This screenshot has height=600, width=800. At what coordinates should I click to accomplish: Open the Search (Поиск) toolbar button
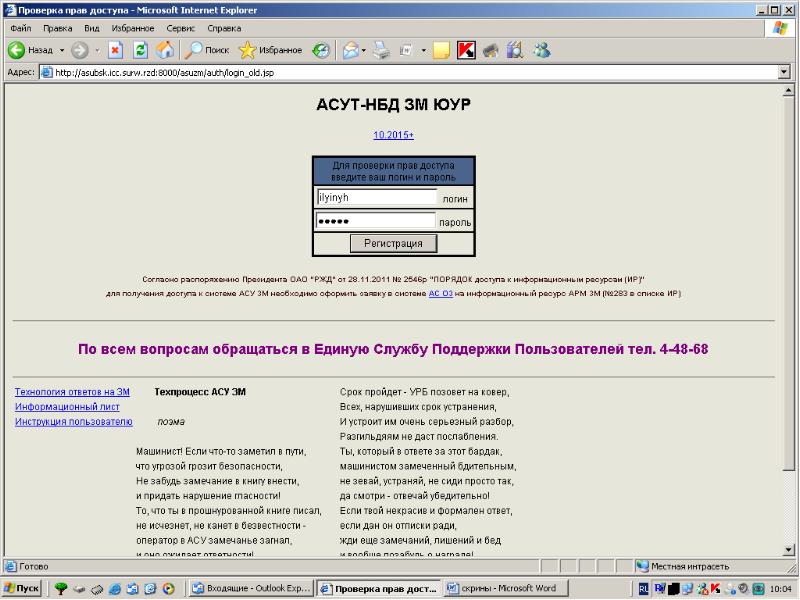click(208, 49)
